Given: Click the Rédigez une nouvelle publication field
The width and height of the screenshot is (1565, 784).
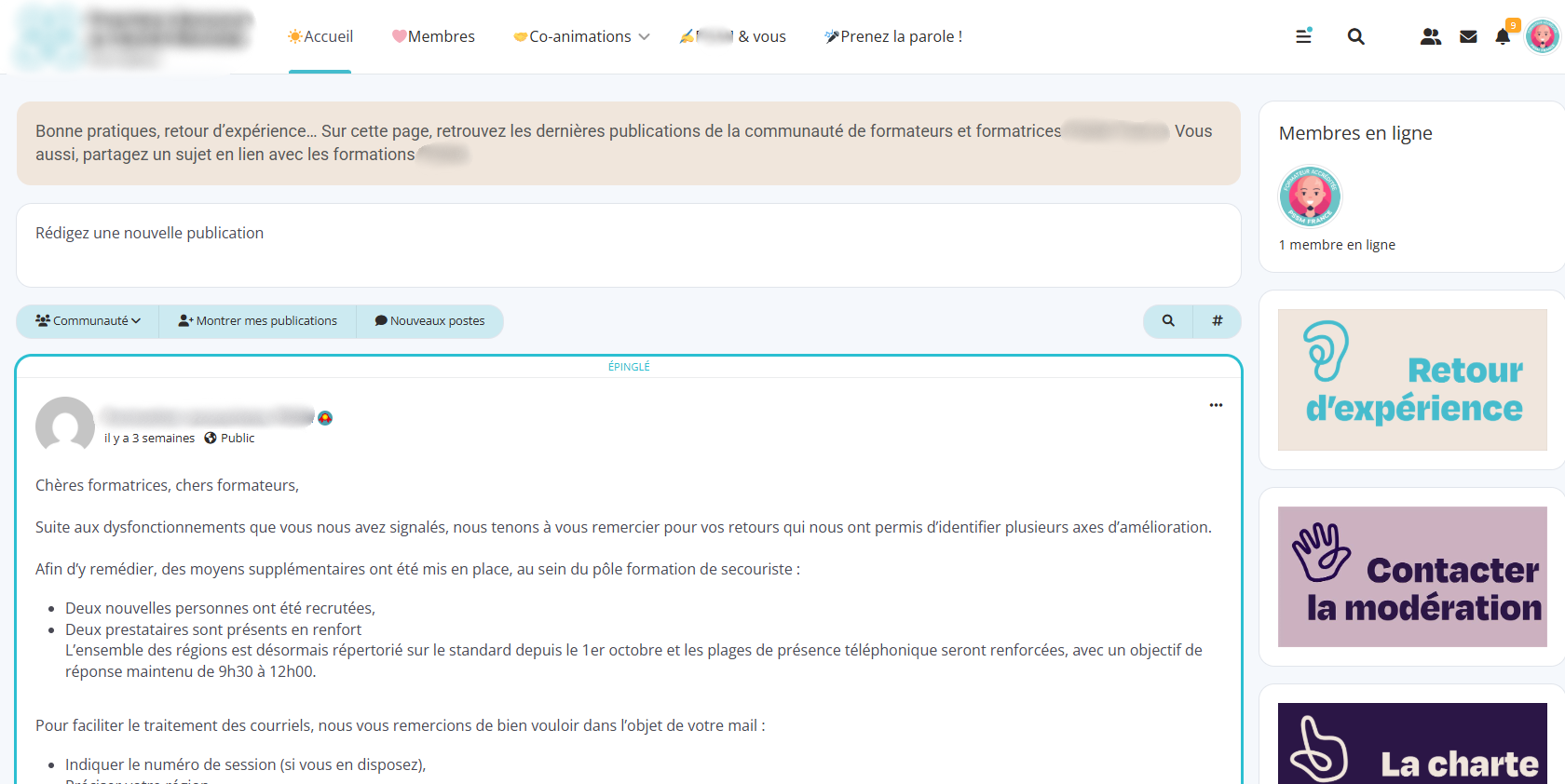Looking at the screenshot, I should tap(628, 245).
